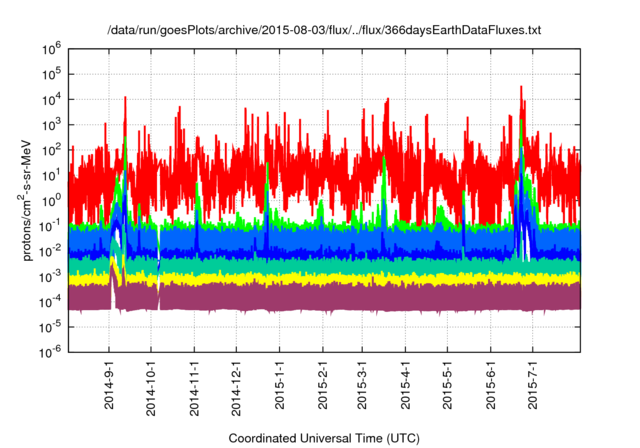
Task: Click the 10^-2 y-axis tick label
Action: (49, 251)
